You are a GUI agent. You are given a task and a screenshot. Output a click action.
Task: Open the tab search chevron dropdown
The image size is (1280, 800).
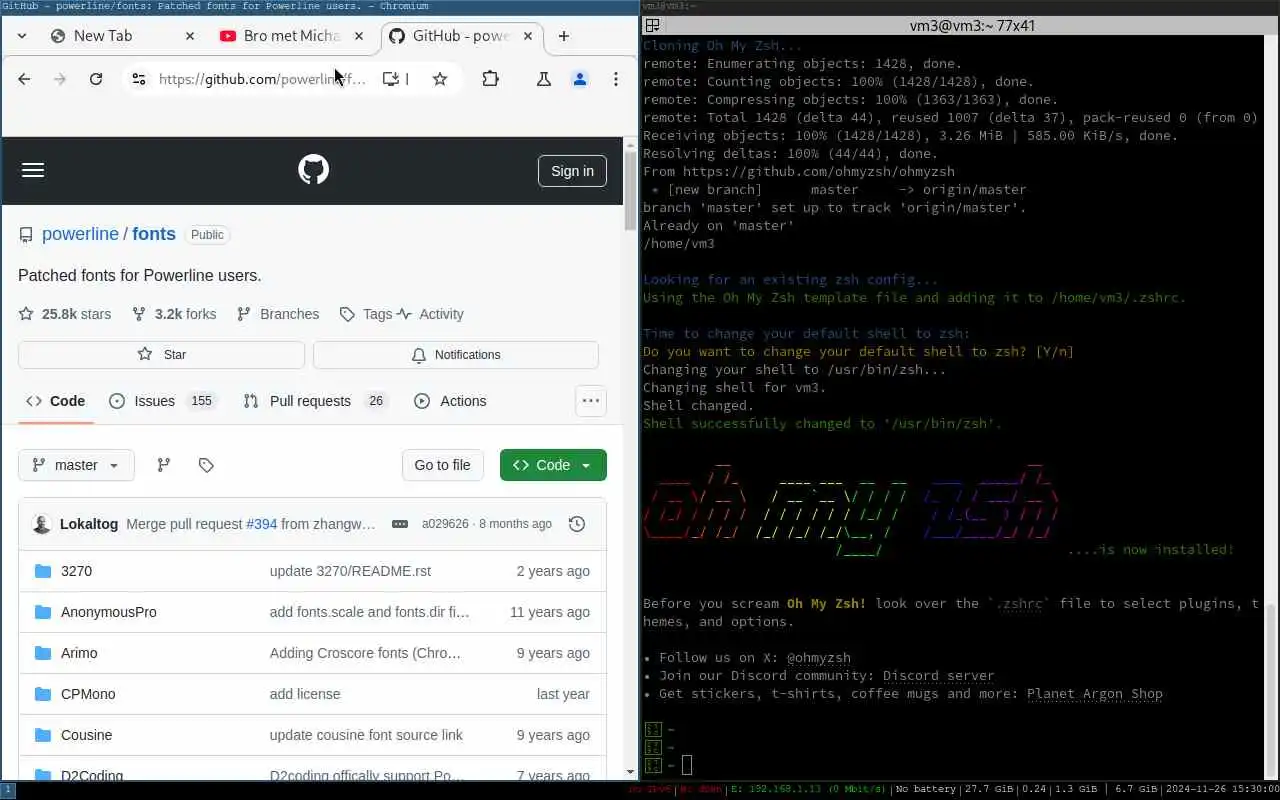click(22, 36)
